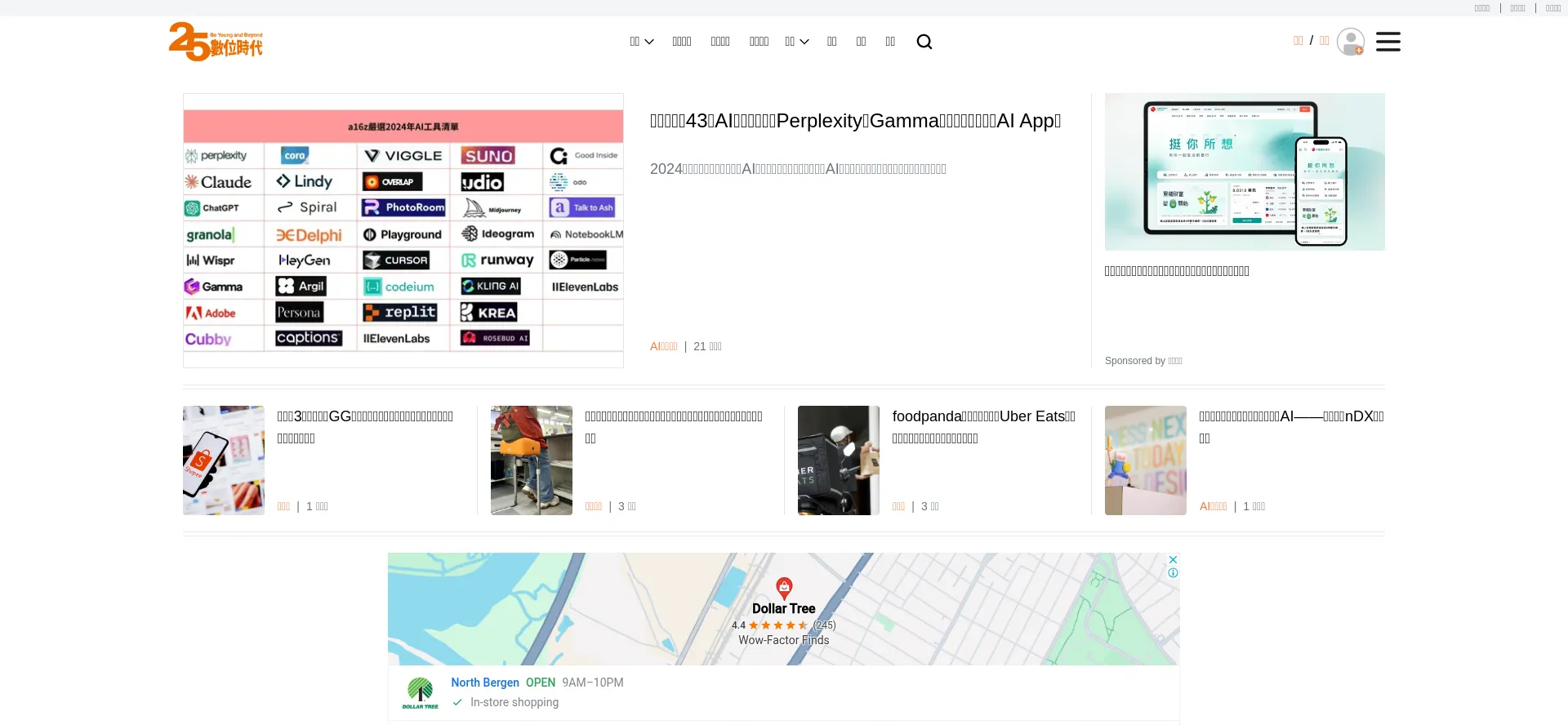Click the sponsored finance app mockup image
This screenshot has height=725, width=1568.
coord(1244,171)
